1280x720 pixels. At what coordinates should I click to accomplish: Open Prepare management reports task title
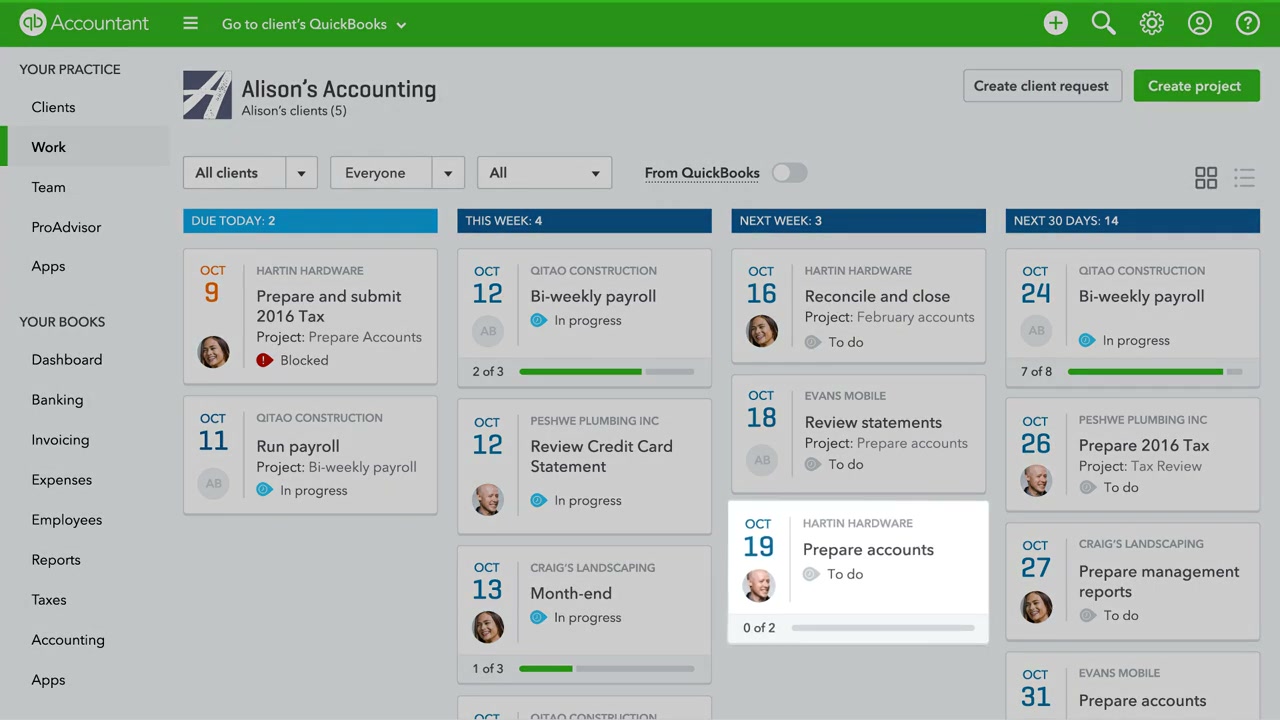[x=1159, y=581]
